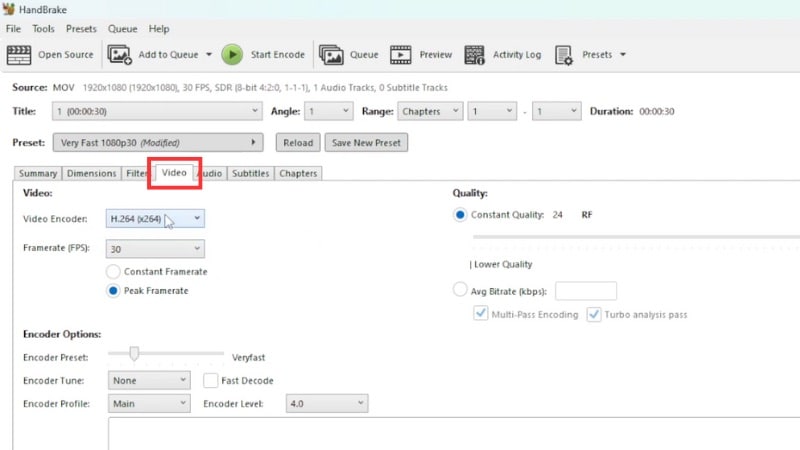
Task: Enable the Fast Decode checkbox
Action: (210, 381)
